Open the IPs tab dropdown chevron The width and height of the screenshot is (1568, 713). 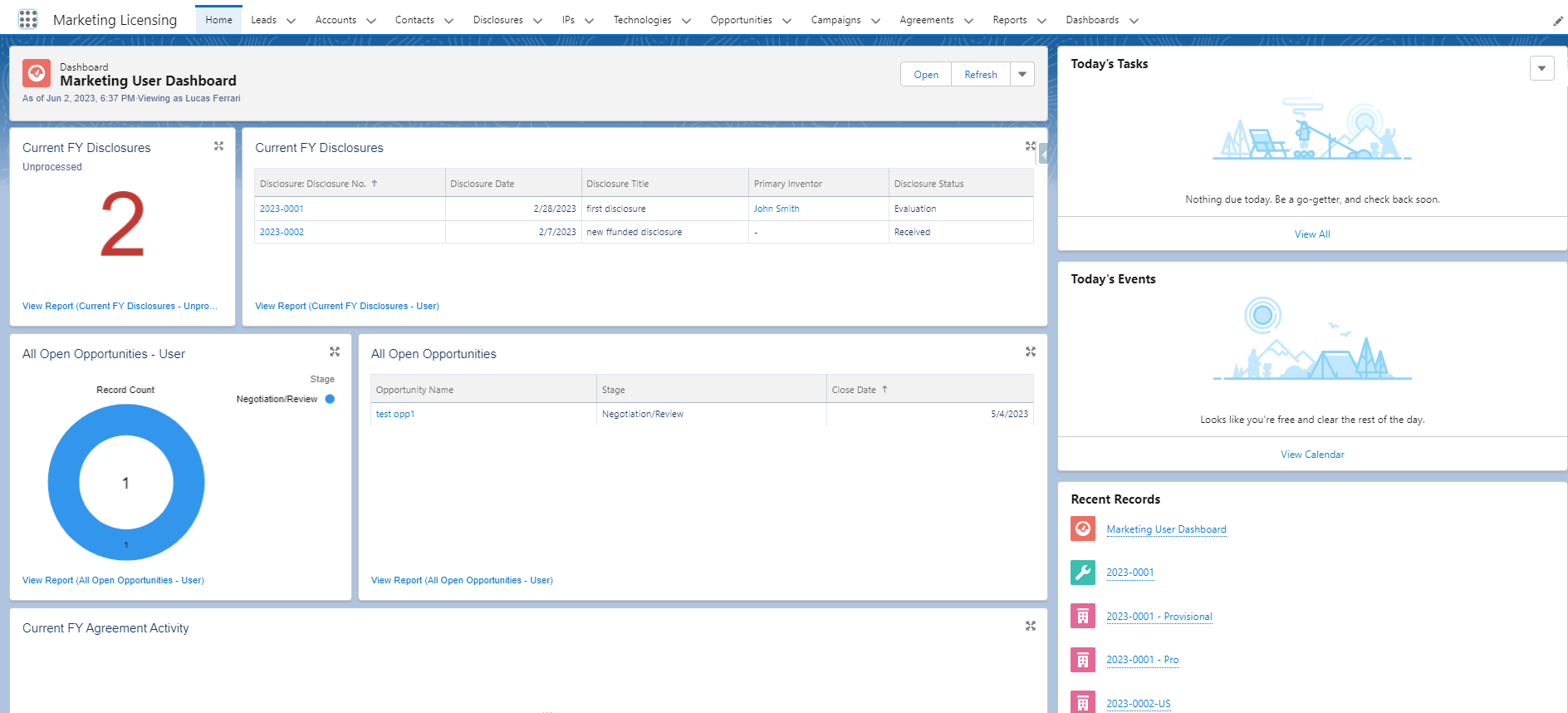coord(590,21)
